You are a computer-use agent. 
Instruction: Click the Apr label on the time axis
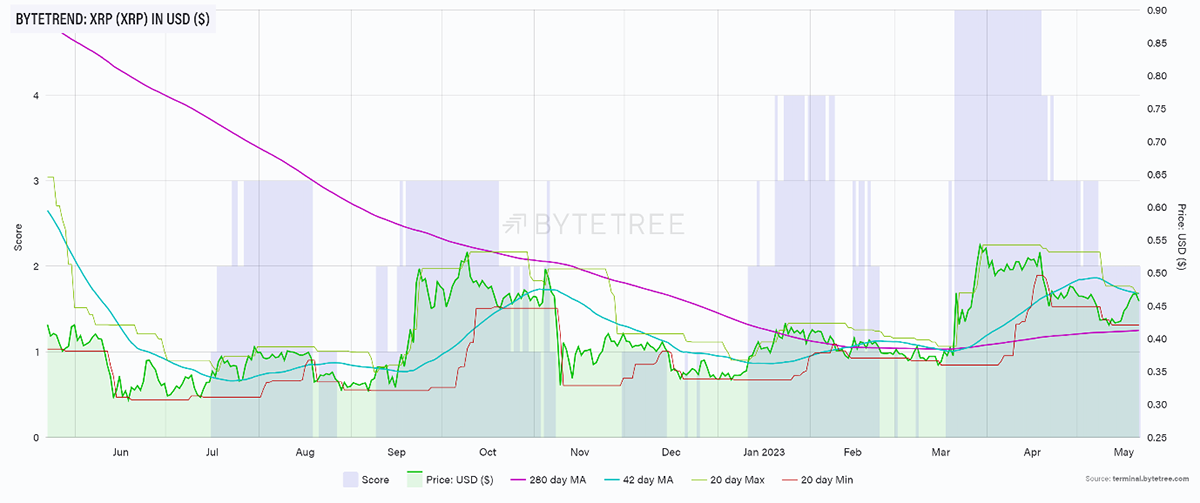tap(1033, 452)
